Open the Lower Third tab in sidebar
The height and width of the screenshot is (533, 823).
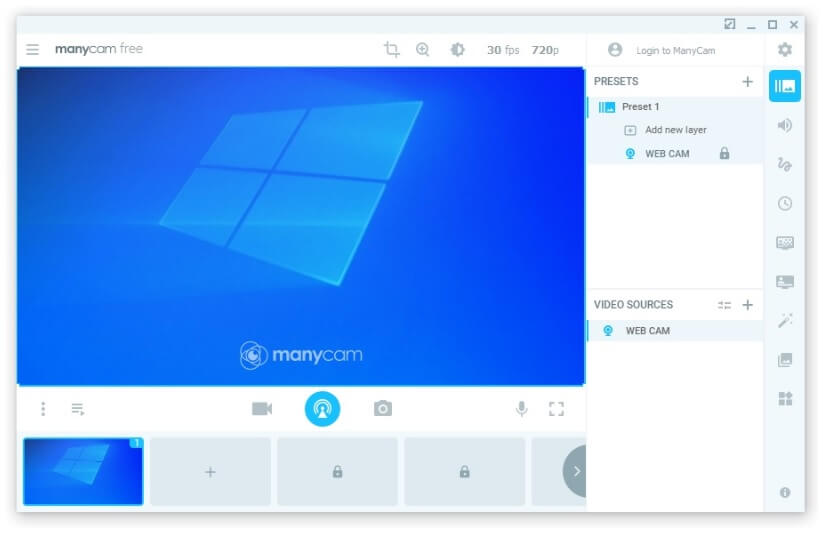pos(785,282)
